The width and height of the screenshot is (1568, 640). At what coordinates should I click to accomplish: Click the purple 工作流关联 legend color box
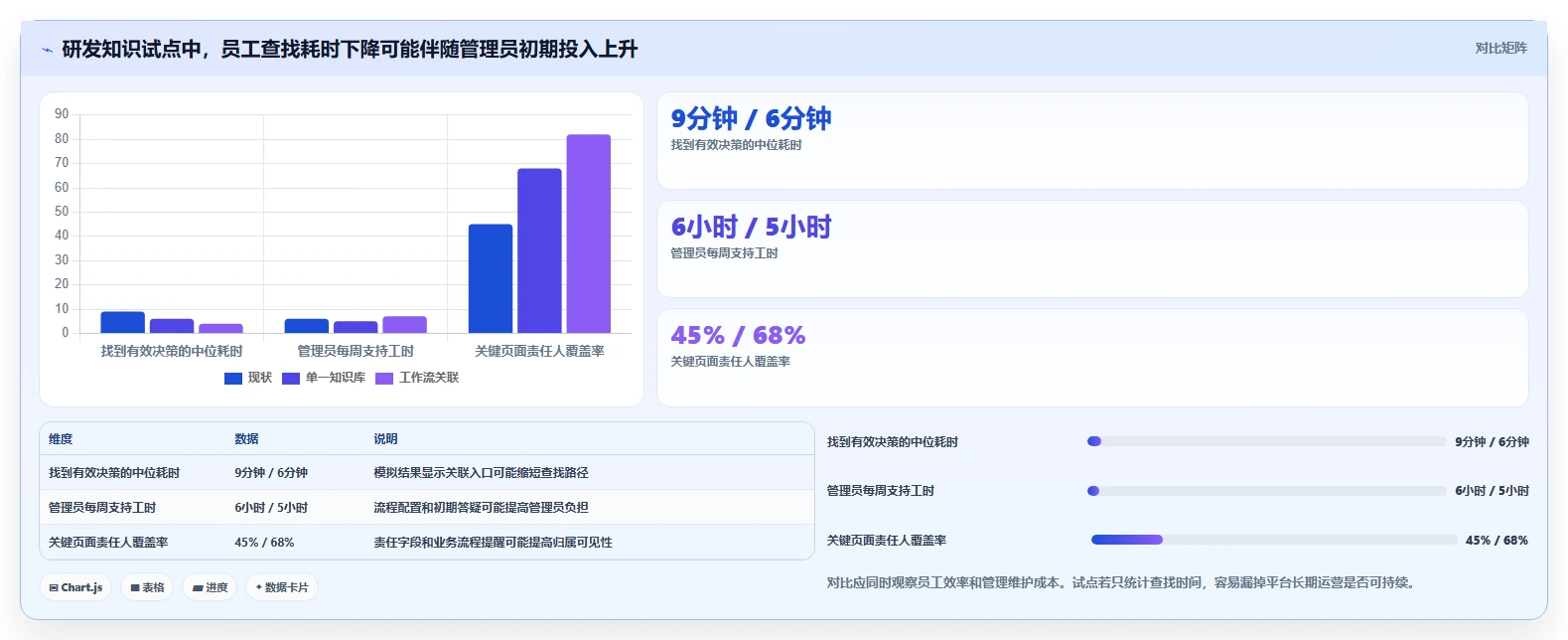click(384, 378)
